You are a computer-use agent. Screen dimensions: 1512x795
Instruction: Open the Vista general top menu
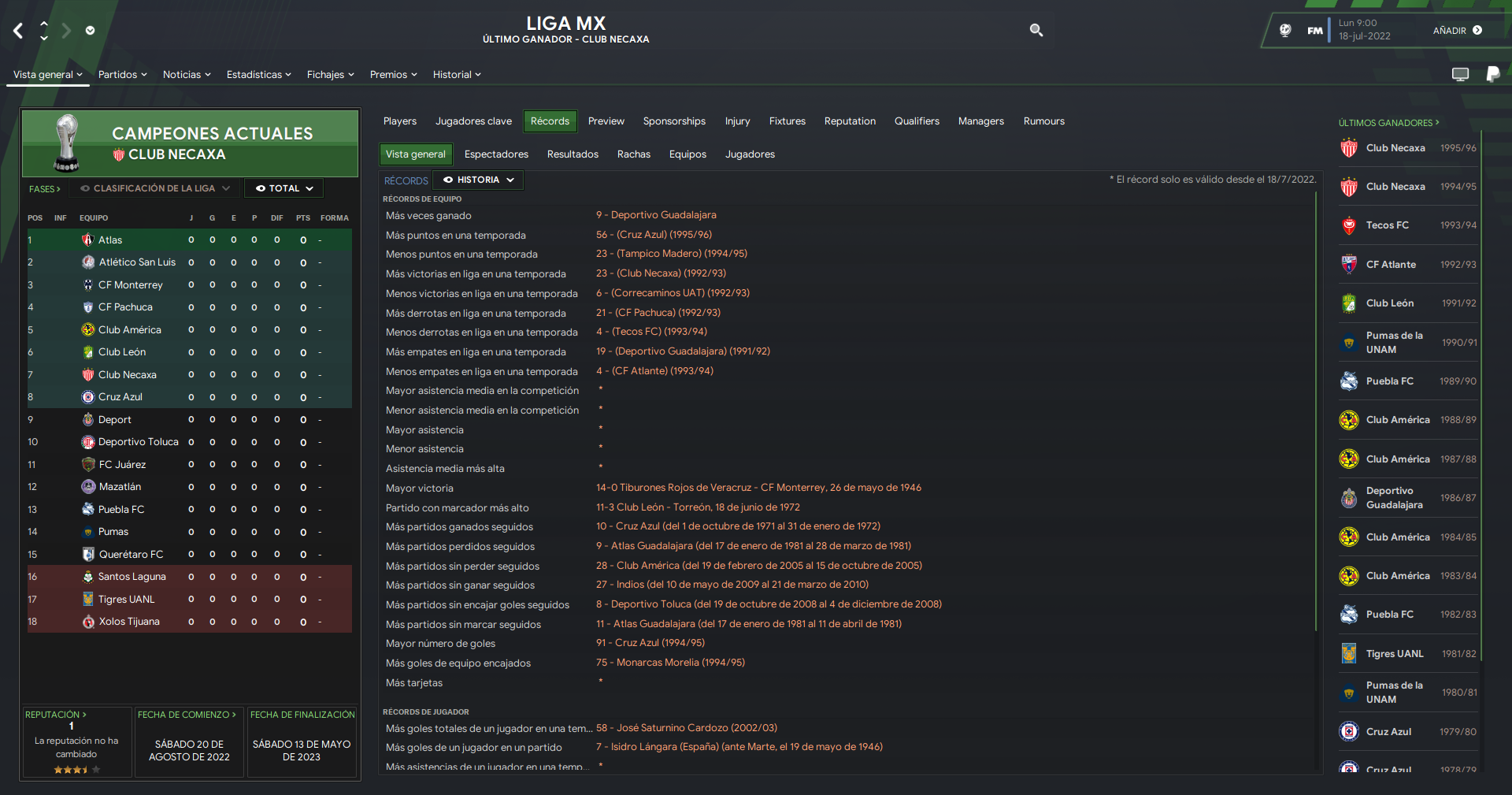pyautogui.click(x=47, y=75)
